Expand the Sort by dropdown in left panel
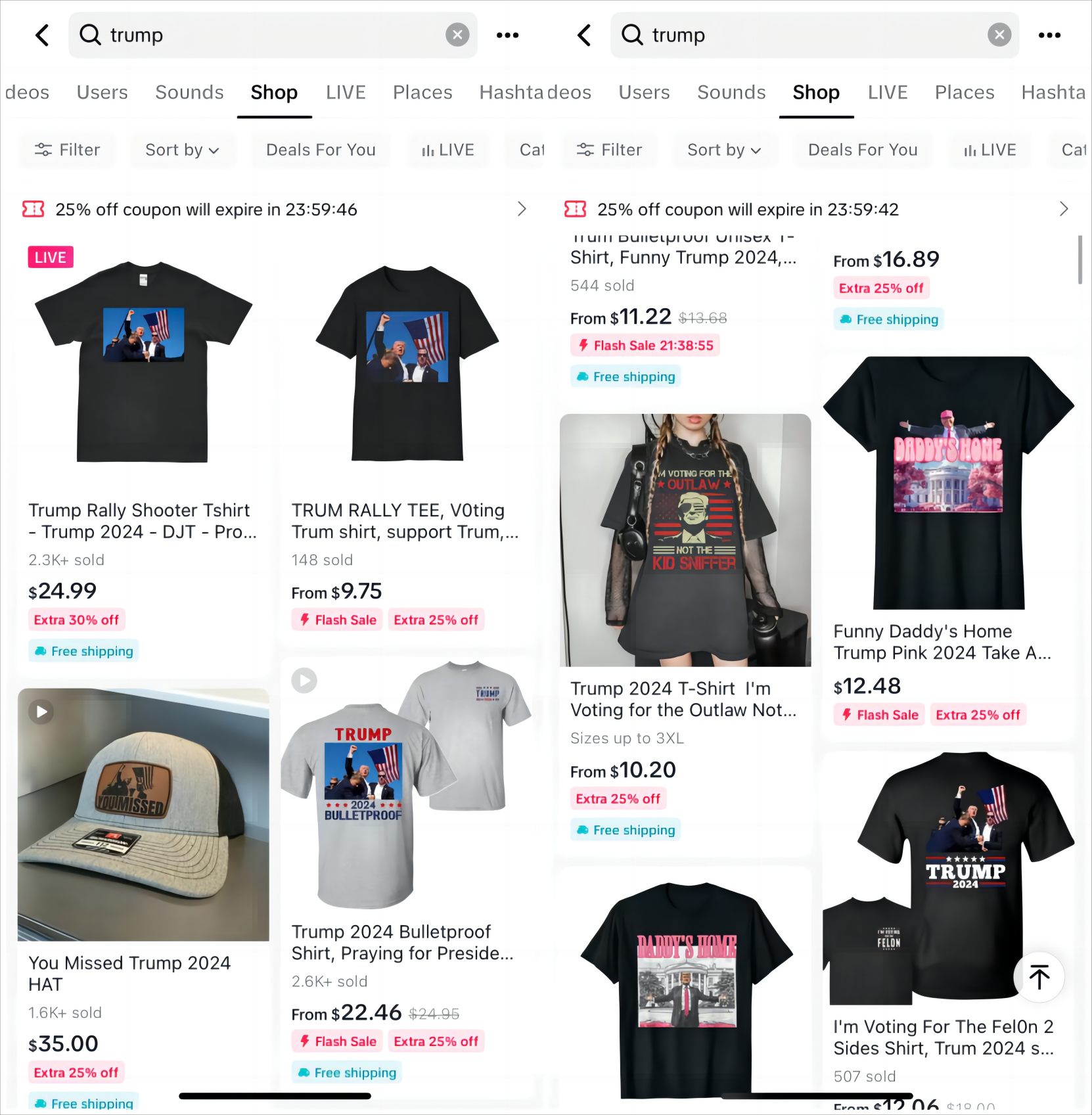Image resolution: width=1092 pixels, height=1115 pixels. pyautogui.click(x=182, y=150)
